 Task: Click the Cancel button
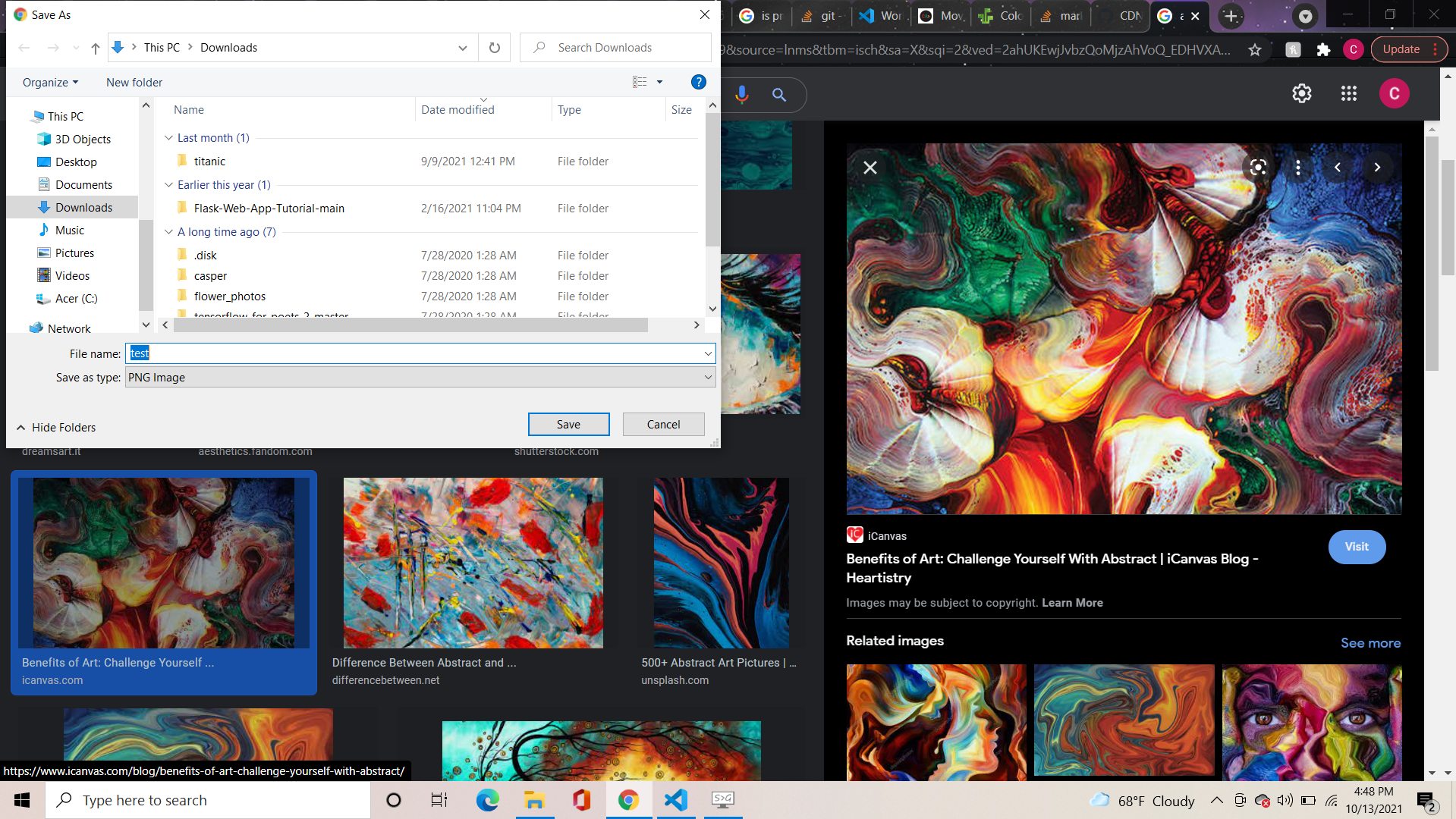point(663,425)
